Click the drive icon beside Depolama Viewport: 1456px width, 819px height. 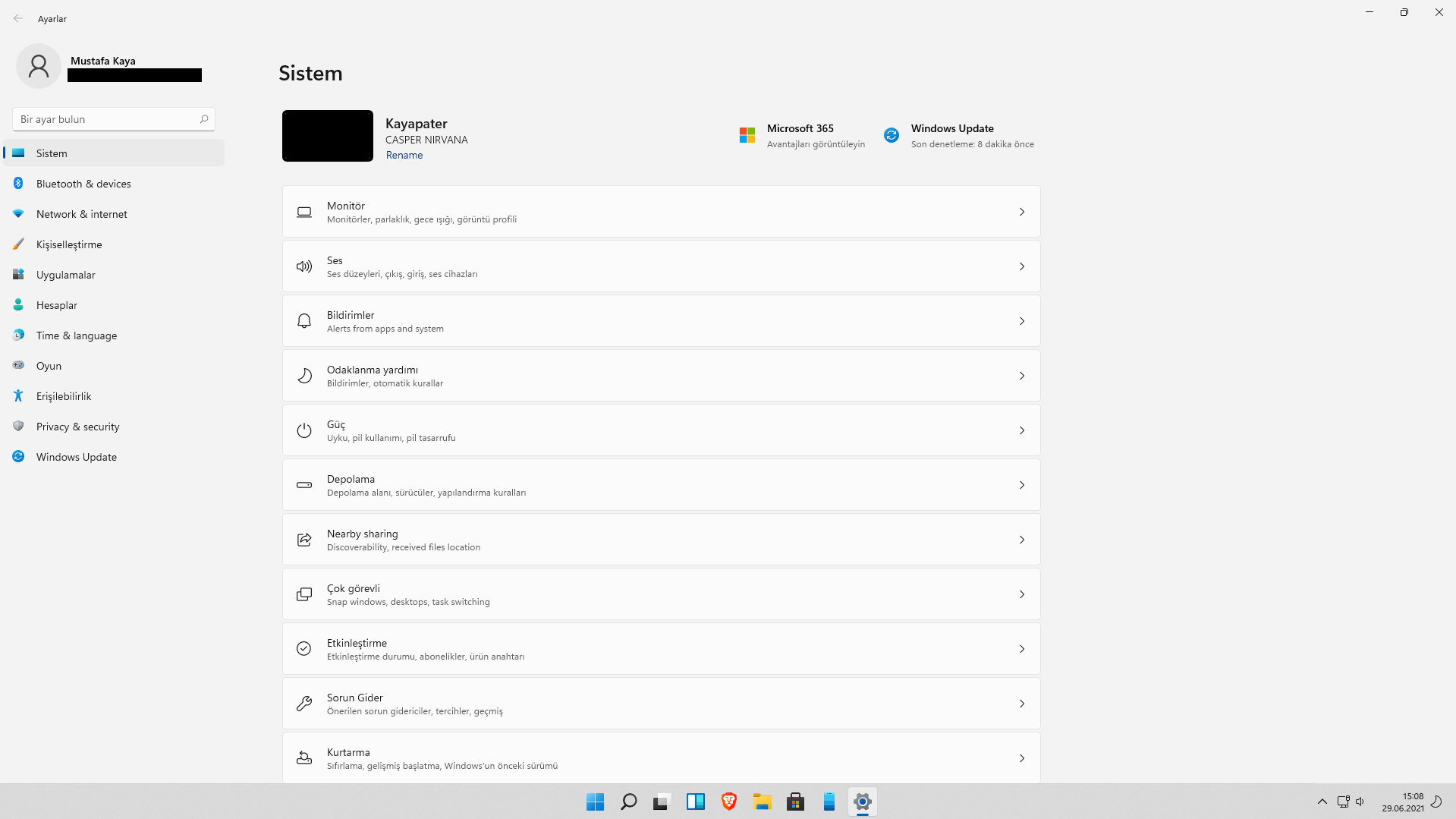click(x=304, y=485)
